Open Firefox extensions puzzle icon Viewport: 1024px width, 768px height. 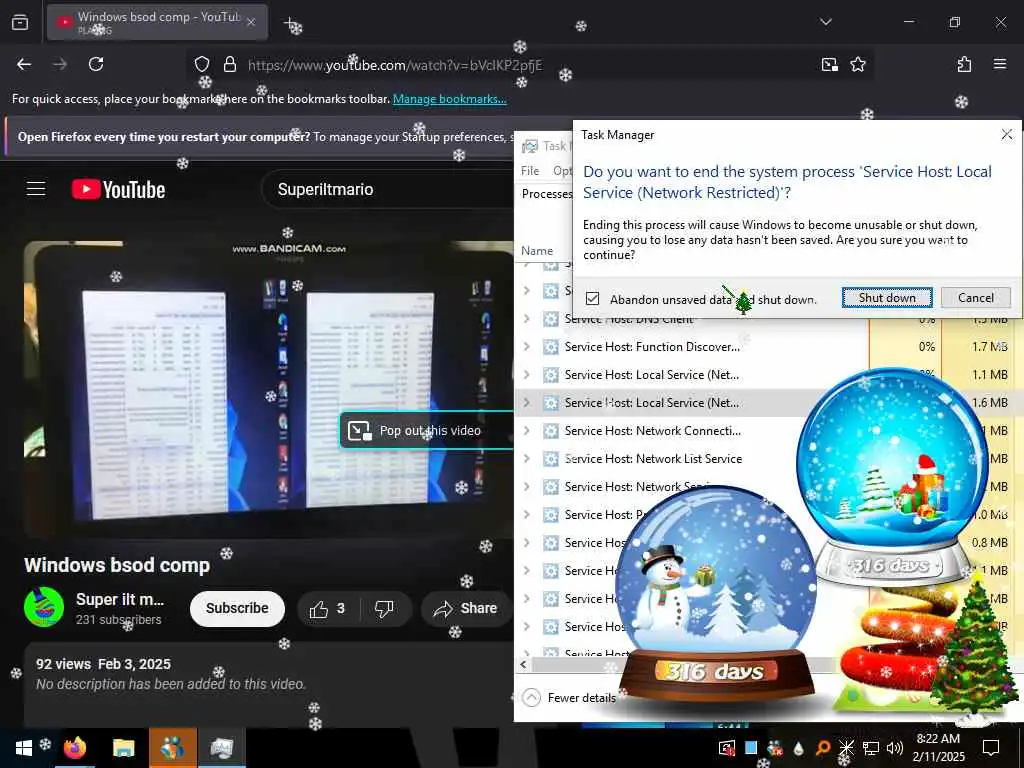coord(964,64)
